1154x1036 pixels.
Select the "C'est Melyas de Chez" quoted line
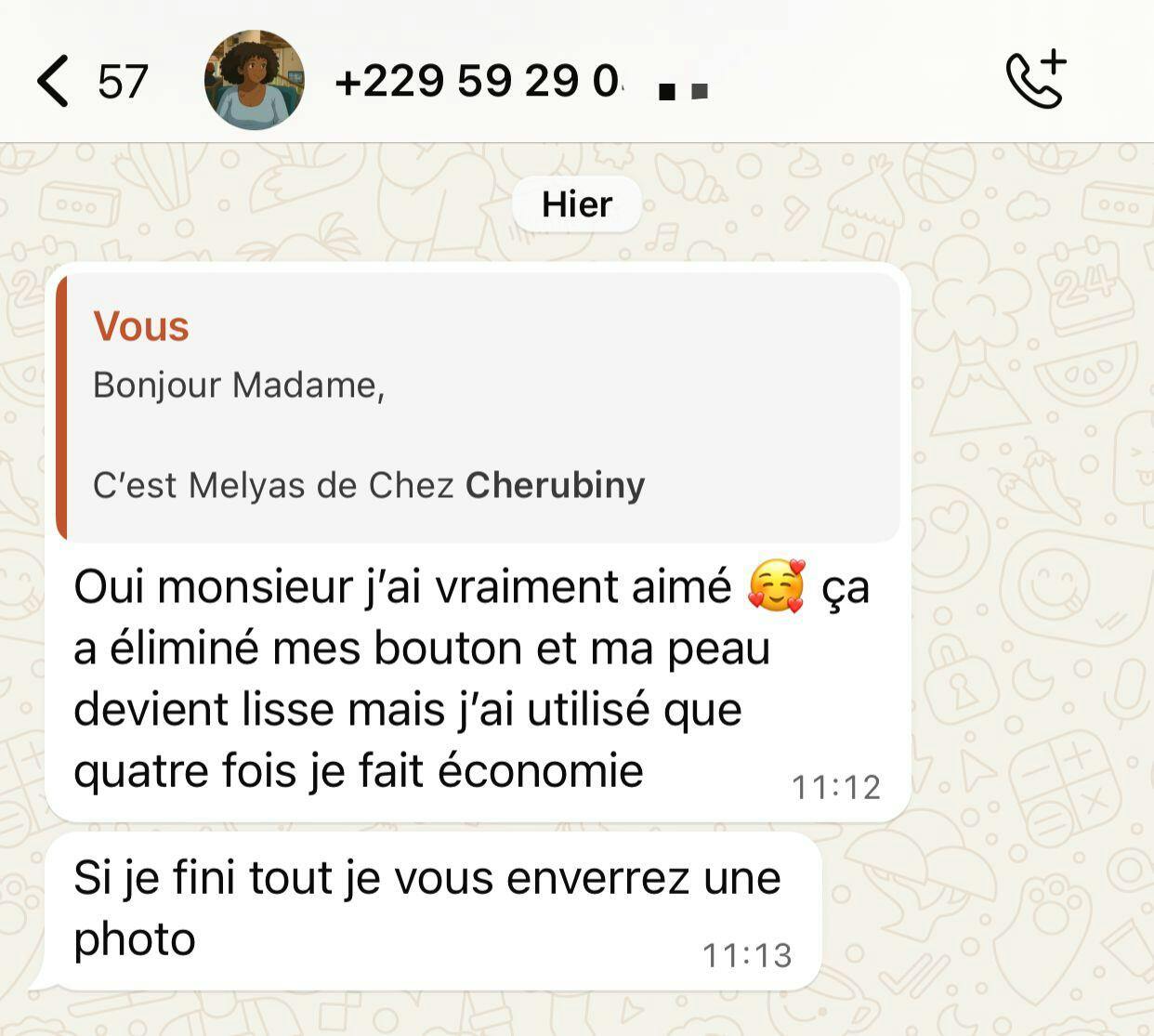point(273,485)
